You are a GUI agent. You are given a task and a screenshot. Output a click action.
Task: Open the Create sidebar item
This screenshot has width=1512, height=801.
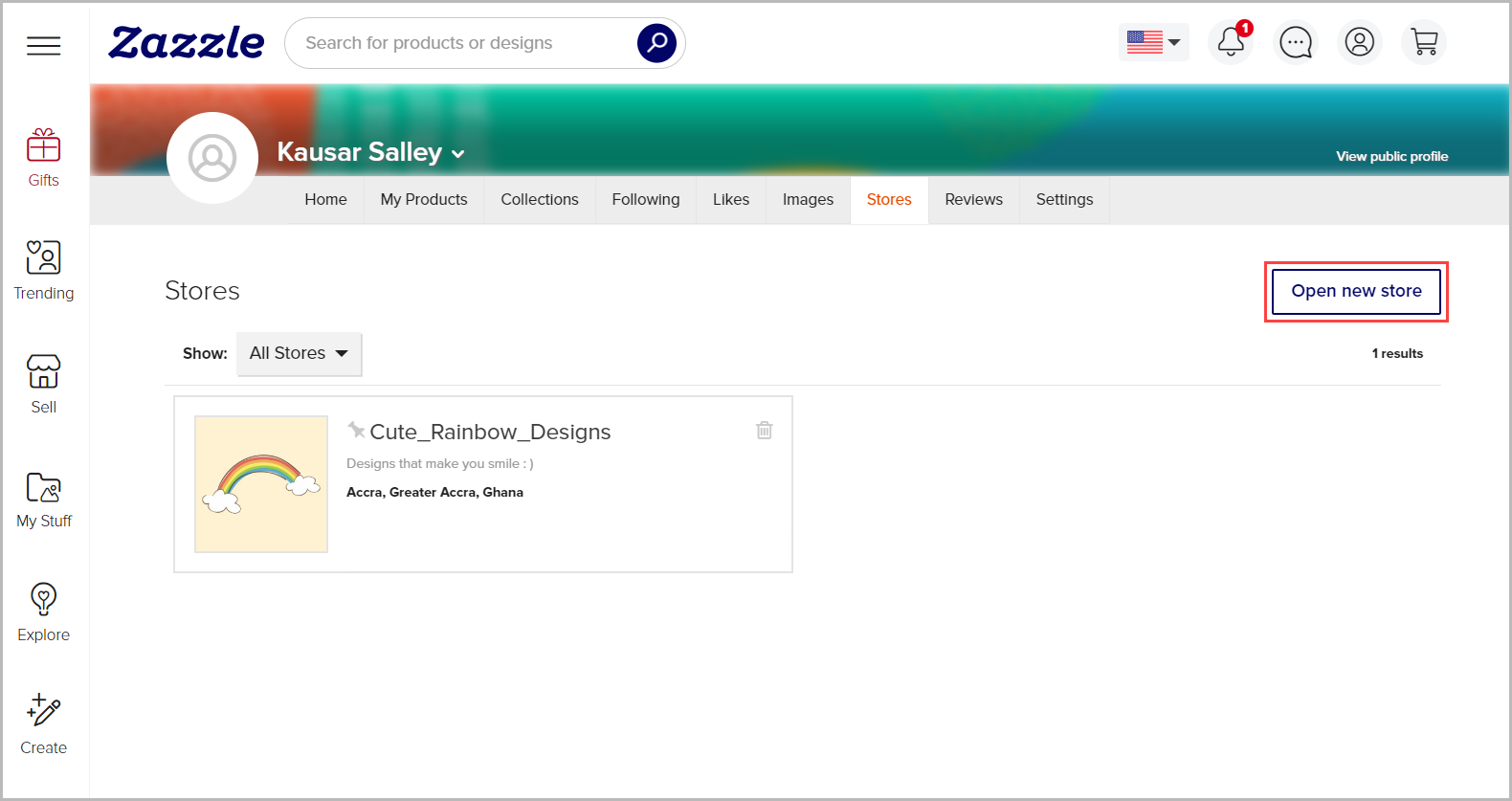(x=43, y=725)
